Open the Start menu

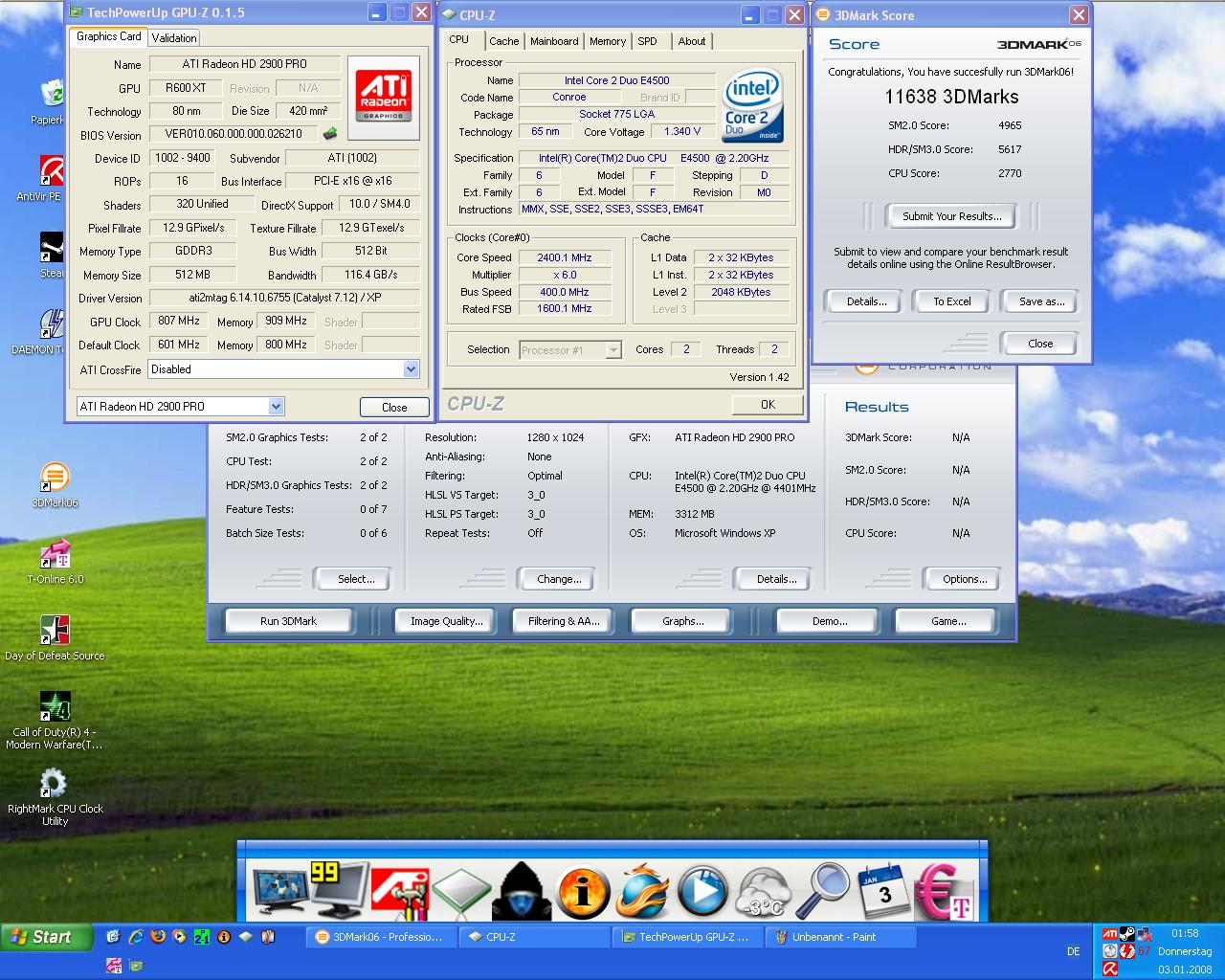[46, 937]
